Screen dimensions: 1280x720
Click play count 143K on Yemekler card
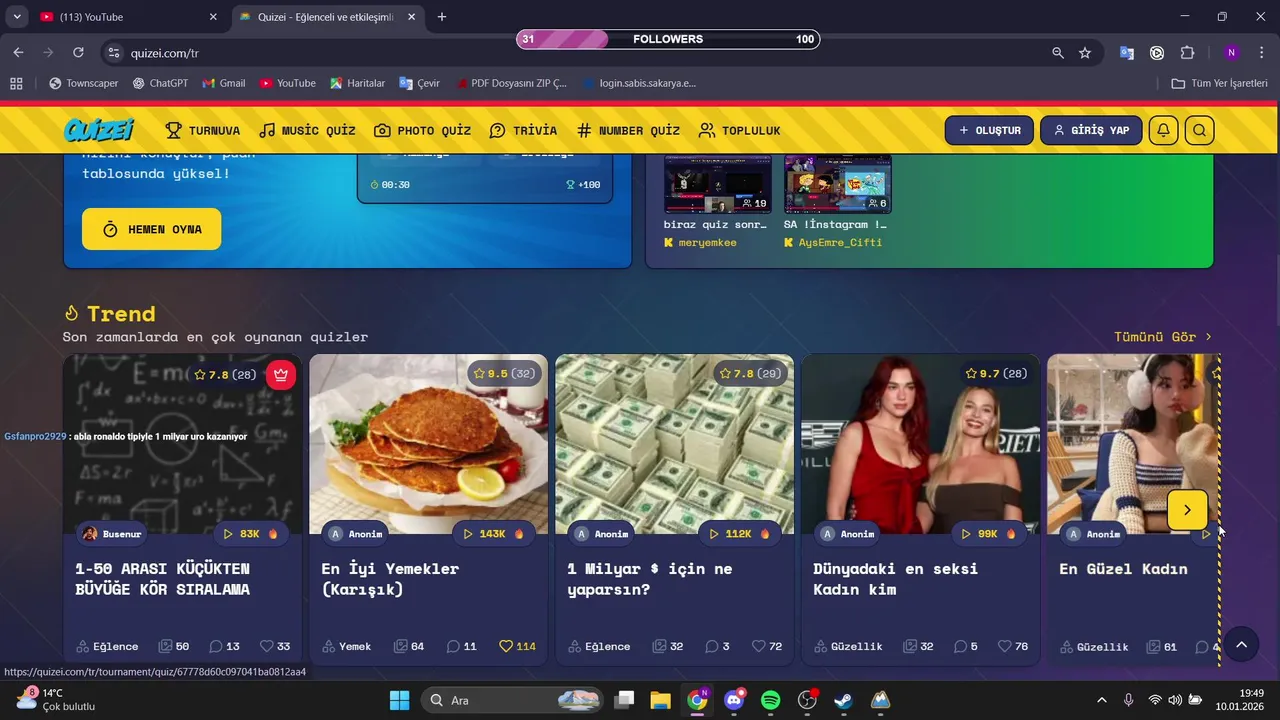point(493,534)
